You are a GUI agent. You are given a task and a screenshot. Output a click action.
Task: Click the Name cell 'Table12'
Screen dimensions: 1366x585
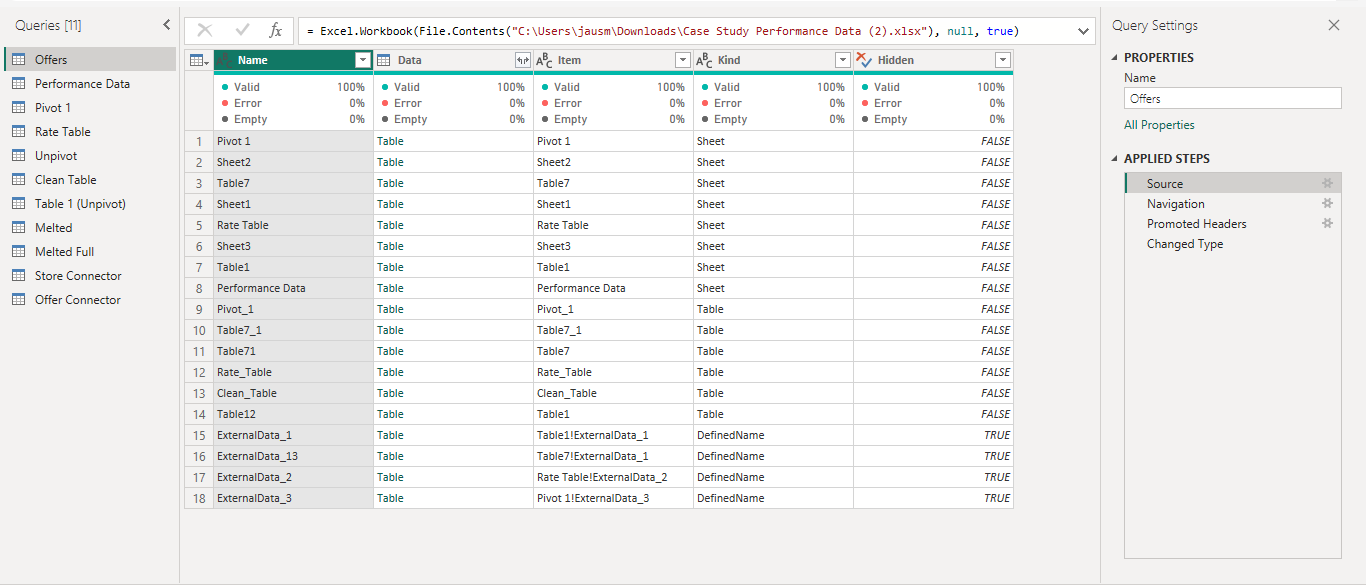coord(293,414)
